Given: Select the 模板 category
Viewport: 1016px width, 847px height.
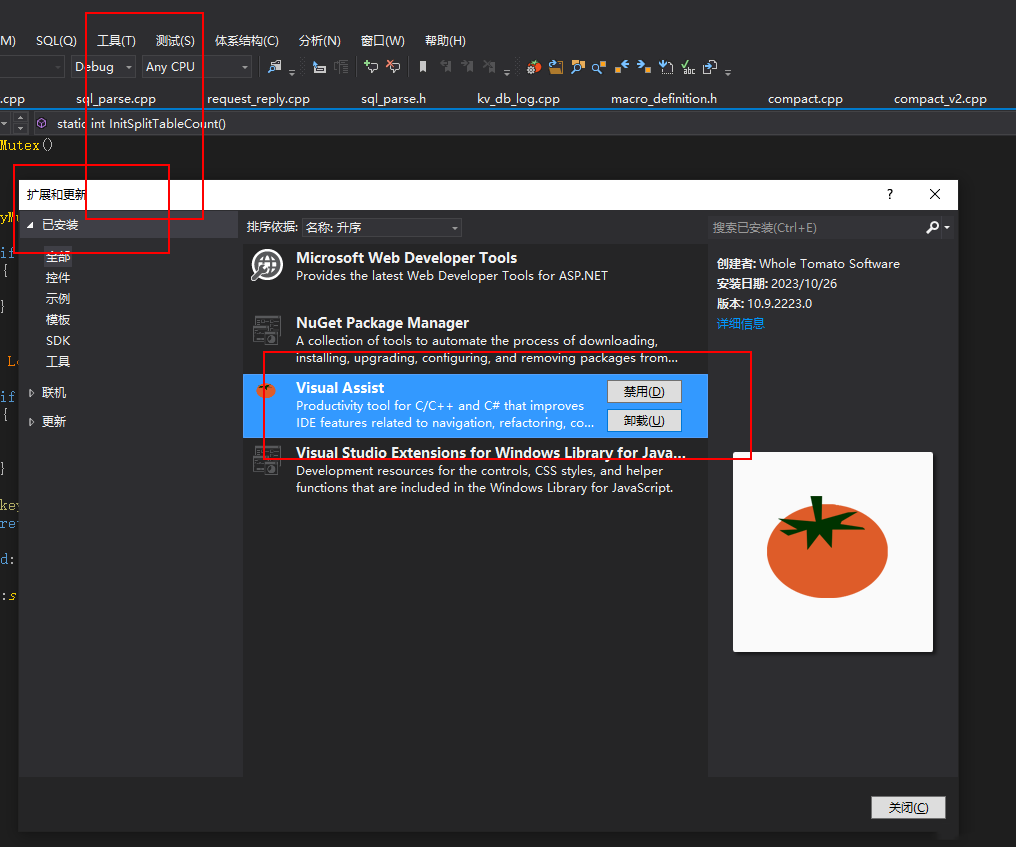Looking at the screenshot, I should tap(58, 319).
